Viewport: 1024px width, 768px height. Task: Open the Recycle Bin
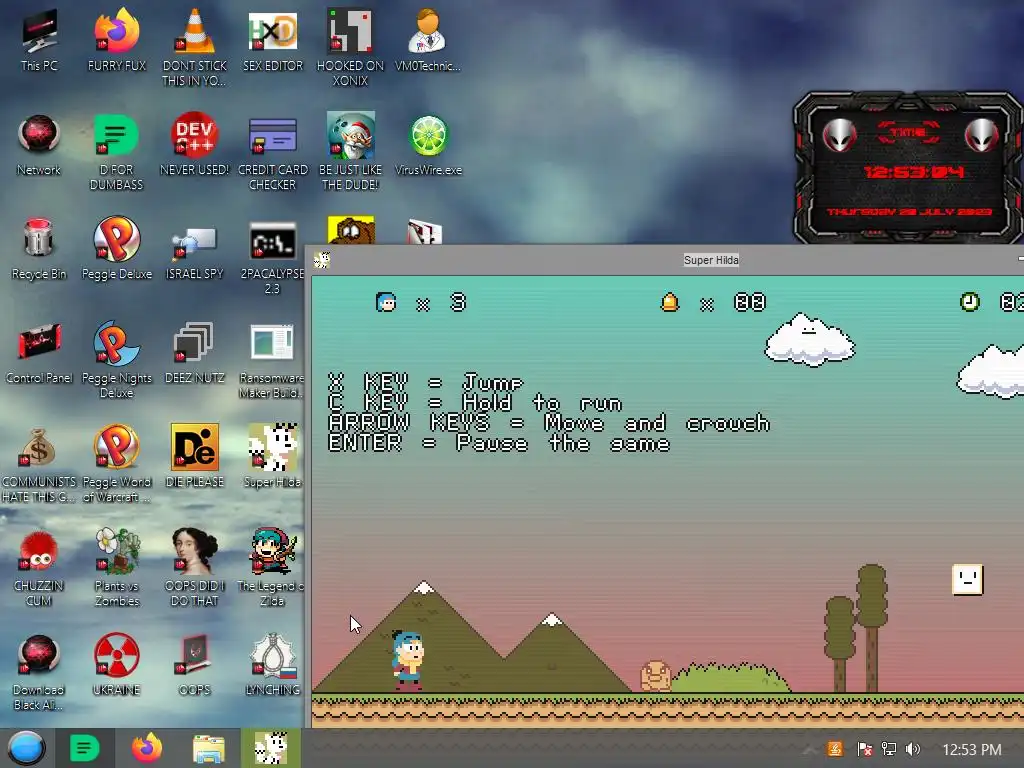39,248
